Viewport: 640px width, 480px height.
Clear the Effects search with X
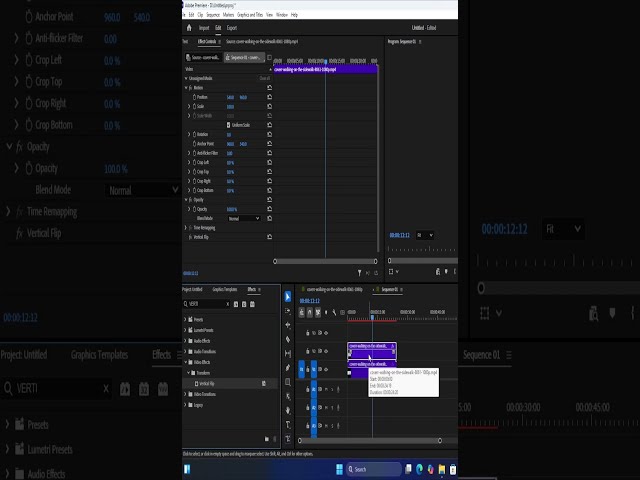pos(228,304)
